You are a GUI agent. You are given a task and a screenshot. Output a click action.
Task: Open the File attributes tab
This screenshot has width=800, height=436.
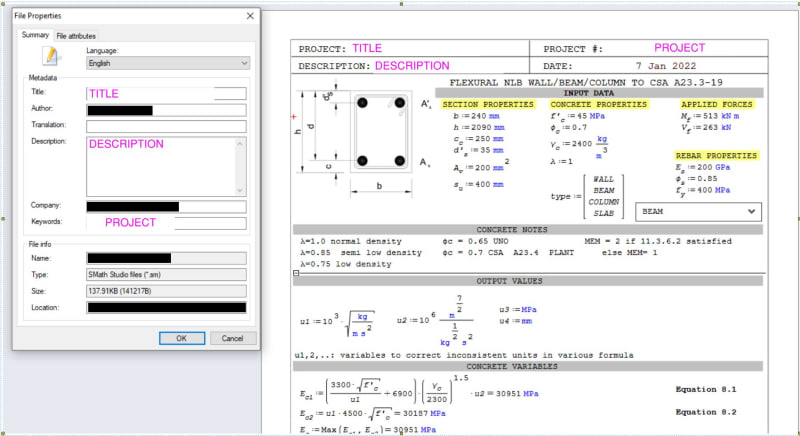click(76, 36)
